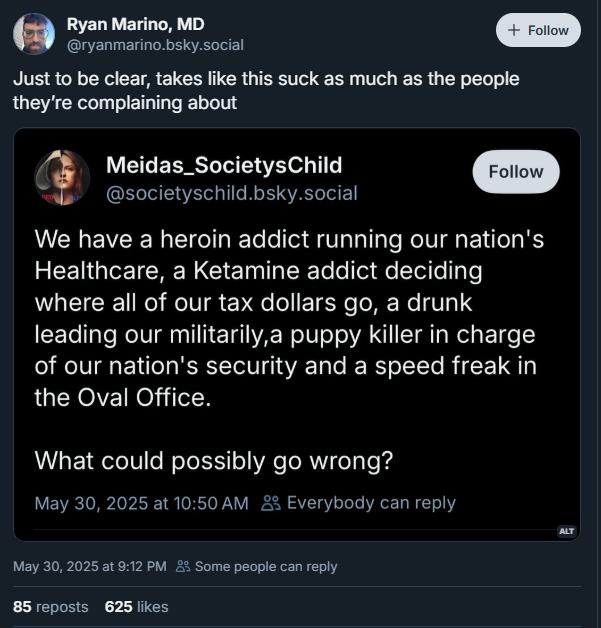Viewport: 601px width, 628px height.
Task: Click the Meidas_SocietysChild display name
Action: 224,165
